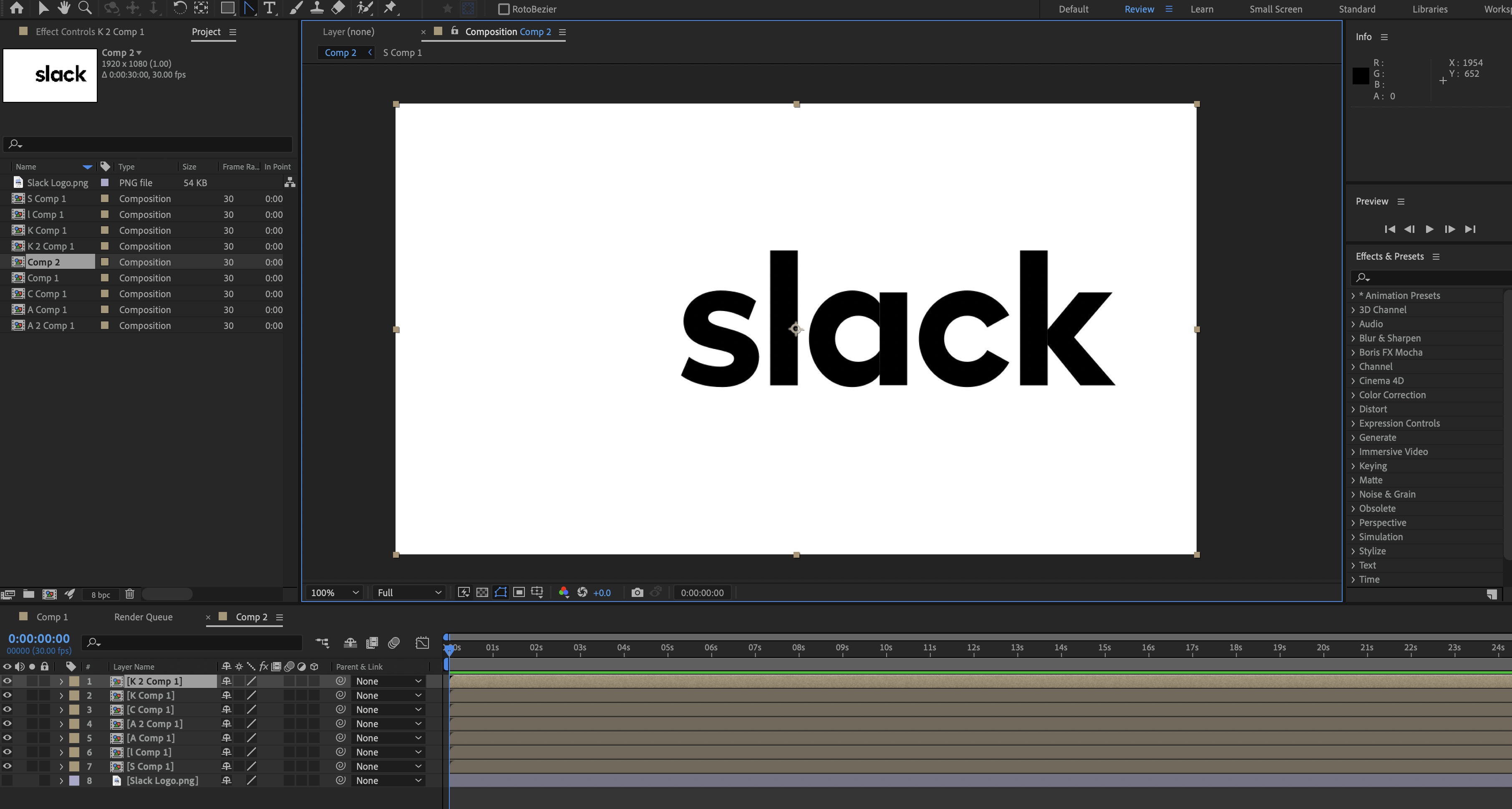This screenshot has height=809, width=1512.
Task: Pick the Zoom magnifier tool
Action: (x=85, y=8)
